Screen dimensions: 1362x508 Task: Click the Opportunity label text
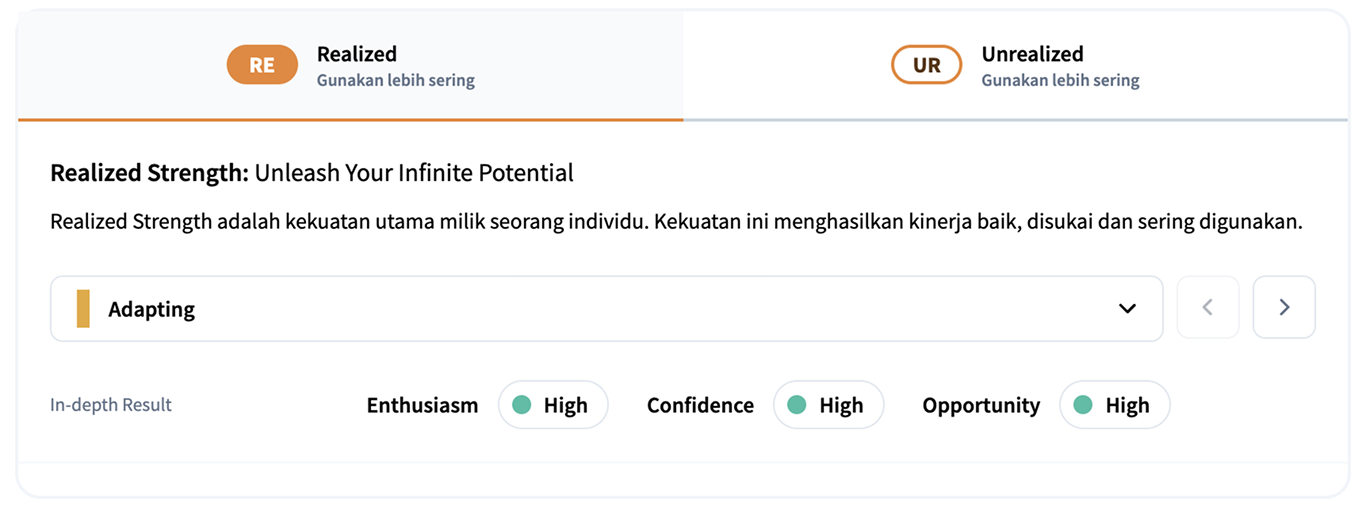(x=981, y=405)
